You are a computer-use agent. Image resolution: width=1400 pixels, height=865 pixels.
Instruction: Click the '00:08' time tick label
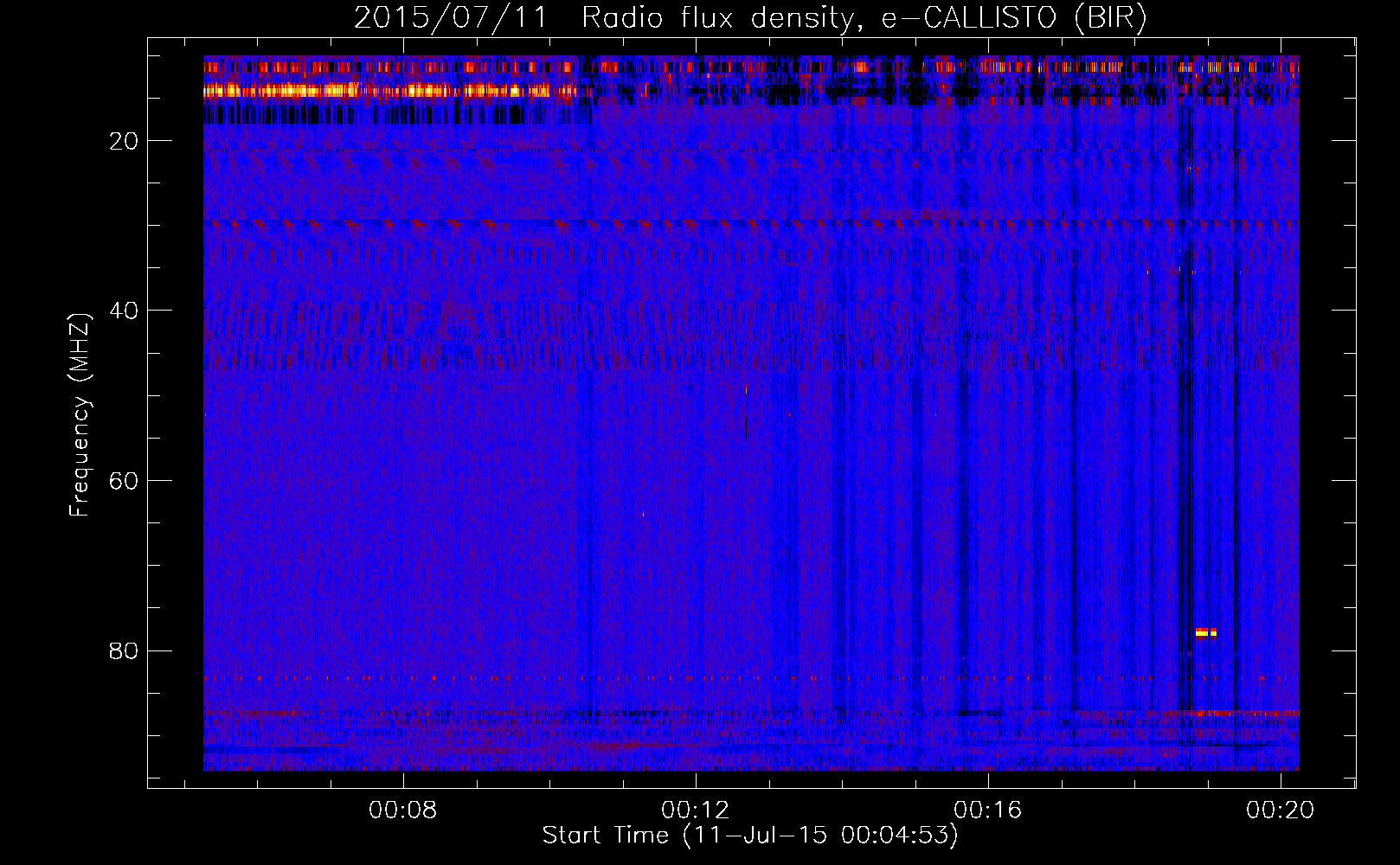(x=403, y=811)
